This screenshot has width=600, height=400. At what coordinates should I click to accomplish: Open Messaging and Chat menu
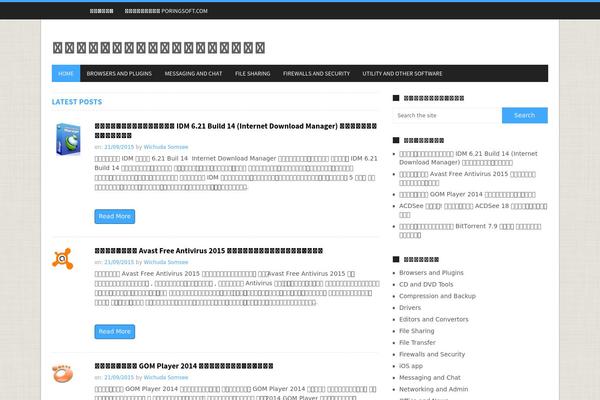pyautogui.click(x=193, y=73)
